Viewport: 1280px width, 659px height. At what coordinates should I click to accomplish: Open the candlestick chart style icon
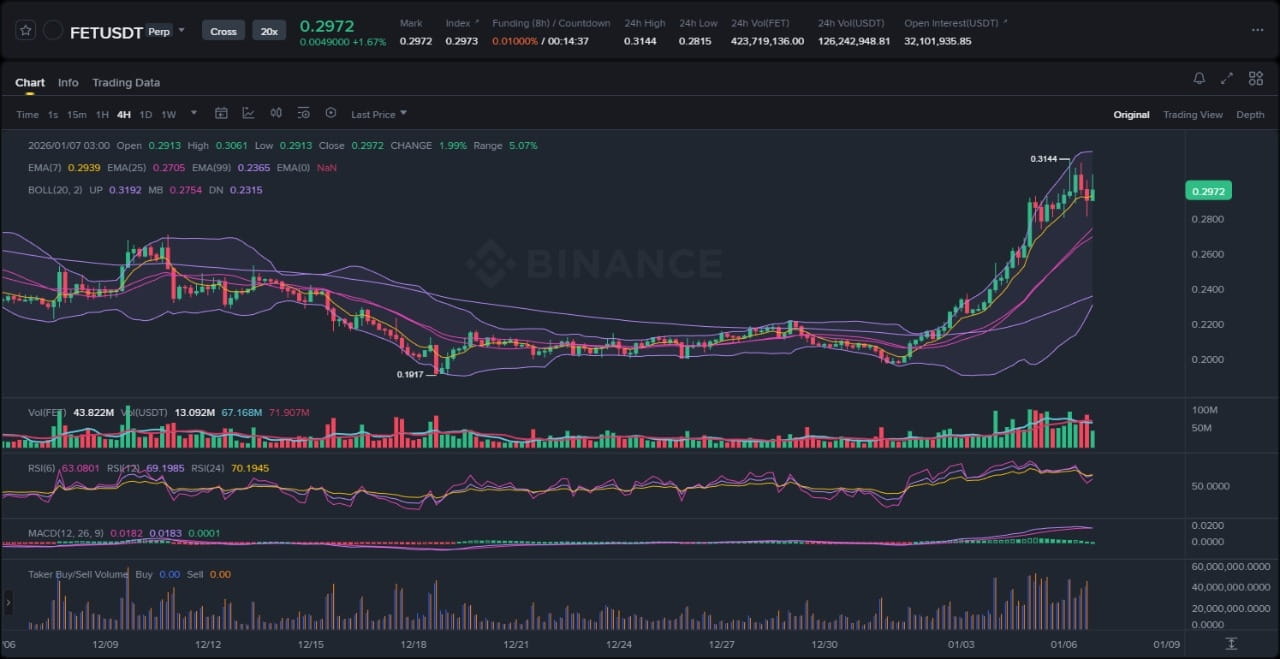tap(276, 114)
